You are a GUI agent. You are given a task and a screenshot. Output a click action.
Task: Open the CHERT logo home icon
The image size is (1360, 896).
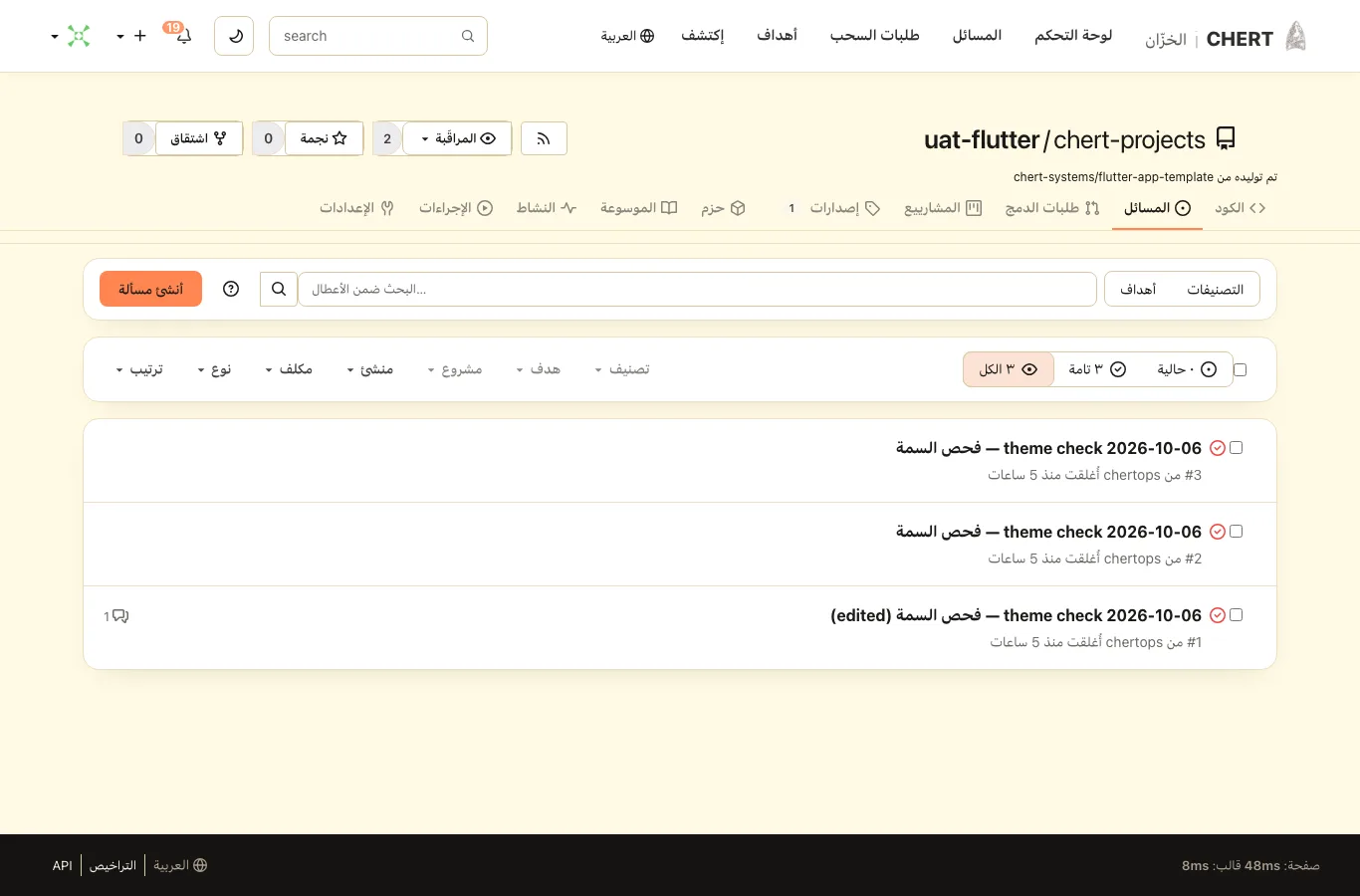[1295, 36]
